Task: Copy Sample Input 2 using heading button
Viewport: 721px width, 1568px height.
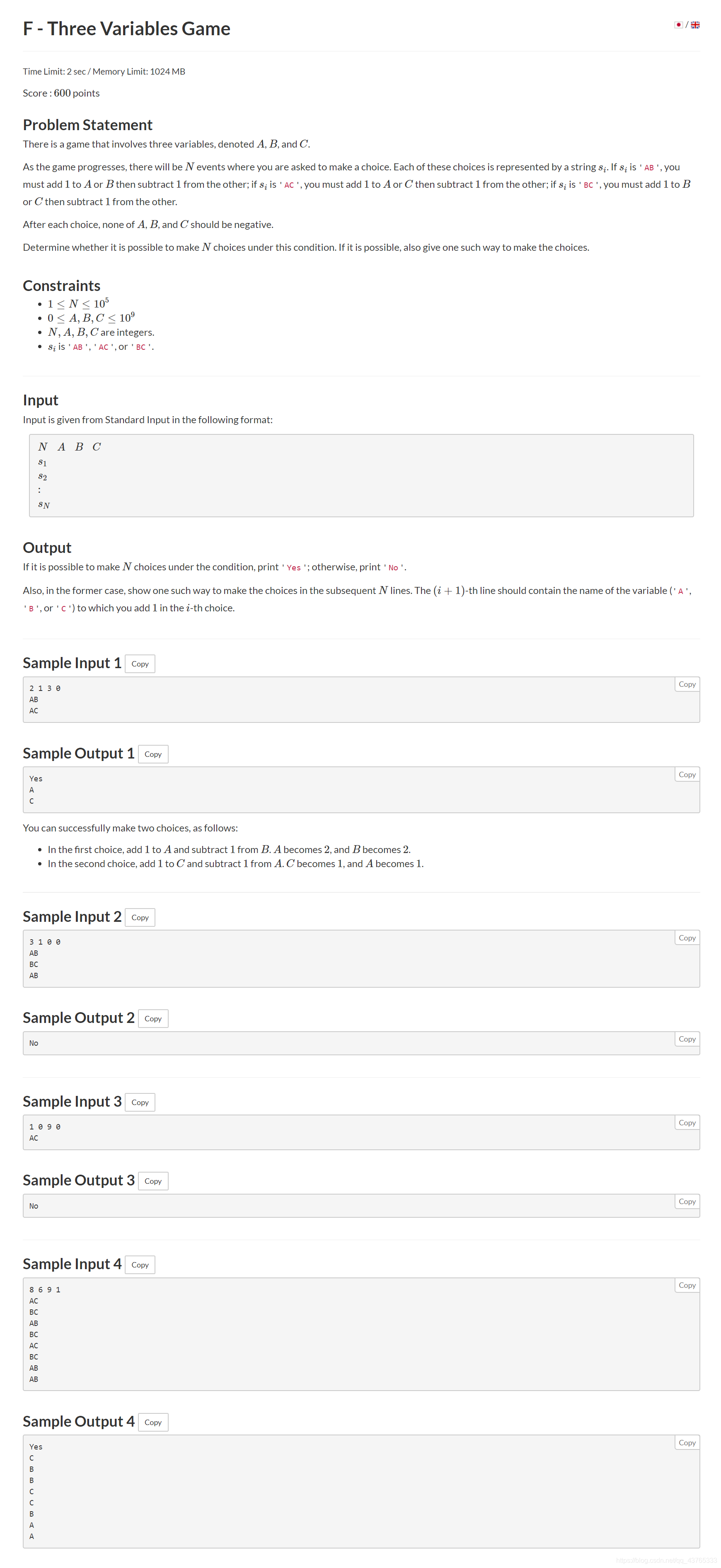Action: 140,917
